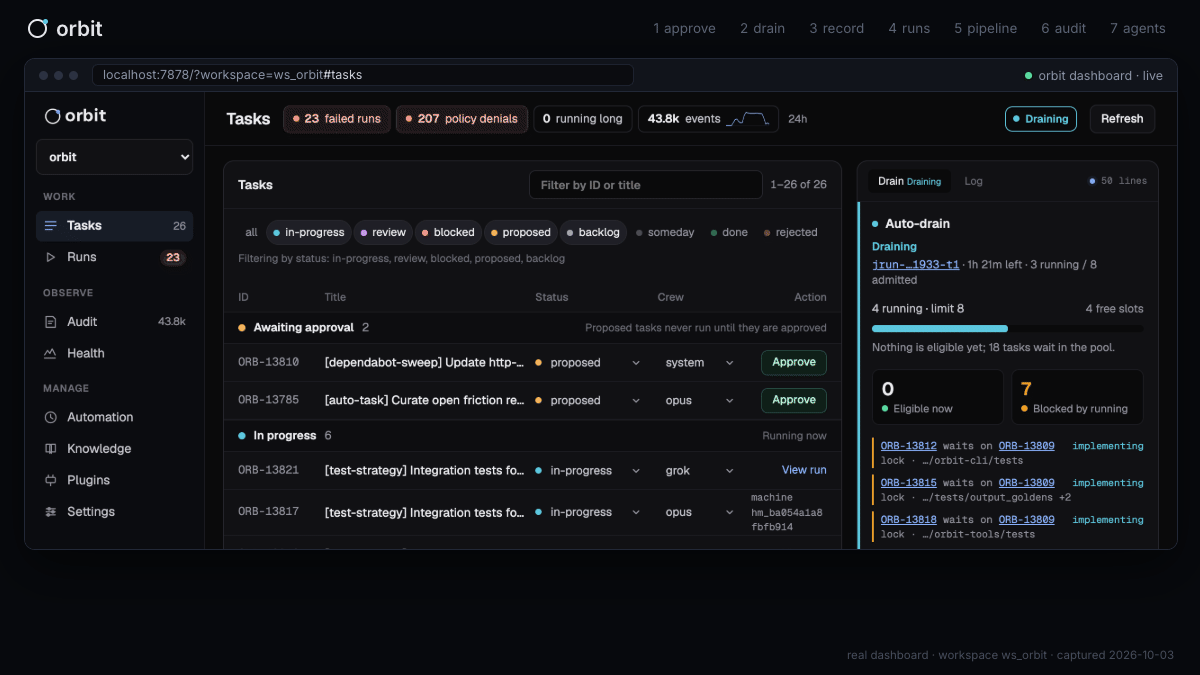1200x675 pixels.
Task: Toggle the done status filter
Action: pos(729,232)
